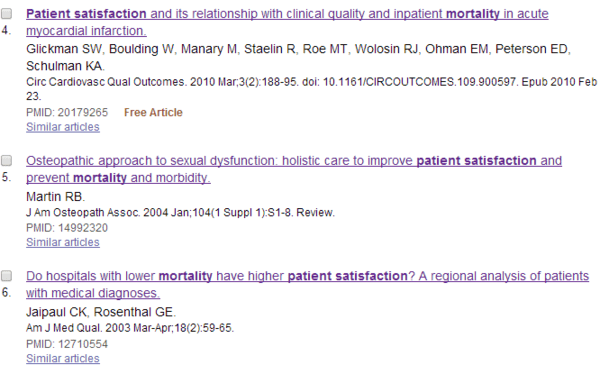Click the PMID: 14992320 text

tap(67, 228)
